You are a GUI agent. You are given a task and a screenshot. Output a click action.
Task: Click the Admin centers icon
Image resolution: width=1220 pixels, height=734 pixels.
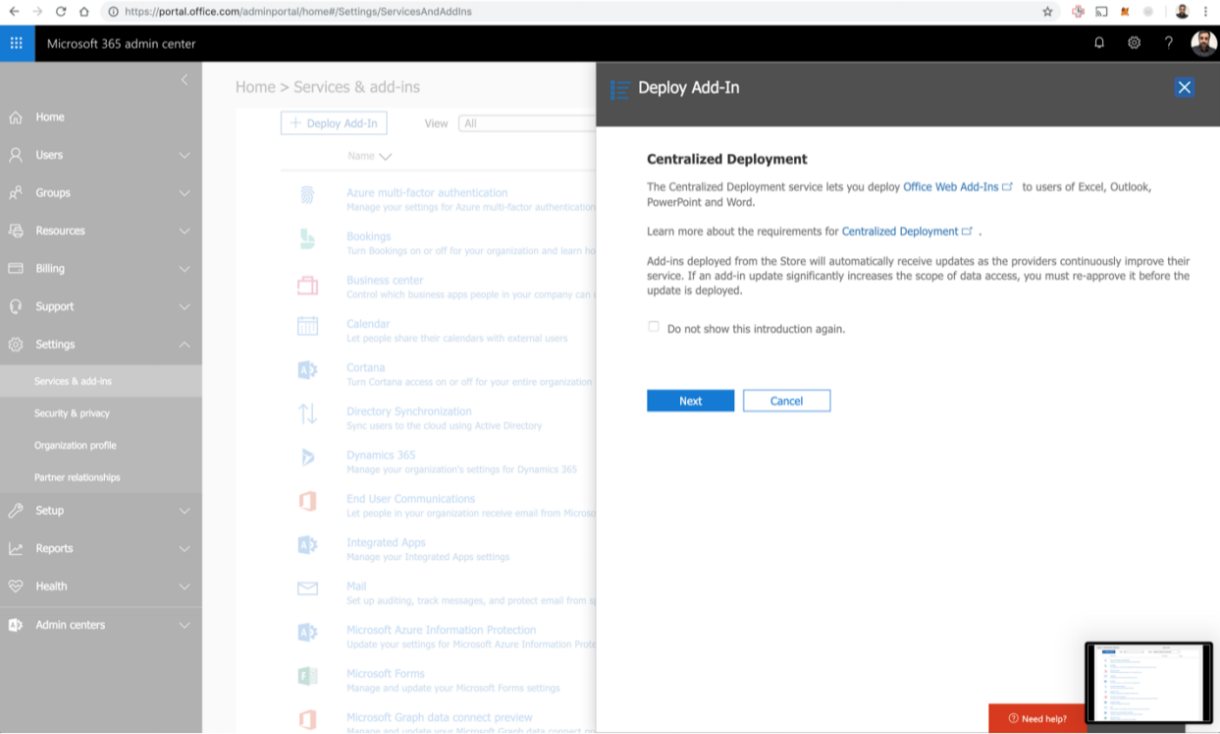16,625
